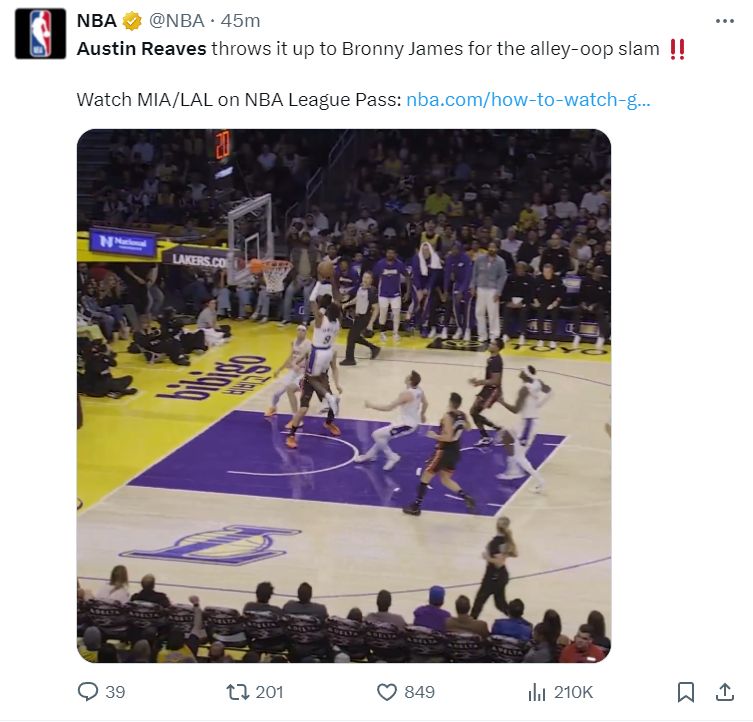Repost the alley-oop tweet
The image size is (753, 722).
[x=237, y=691]
